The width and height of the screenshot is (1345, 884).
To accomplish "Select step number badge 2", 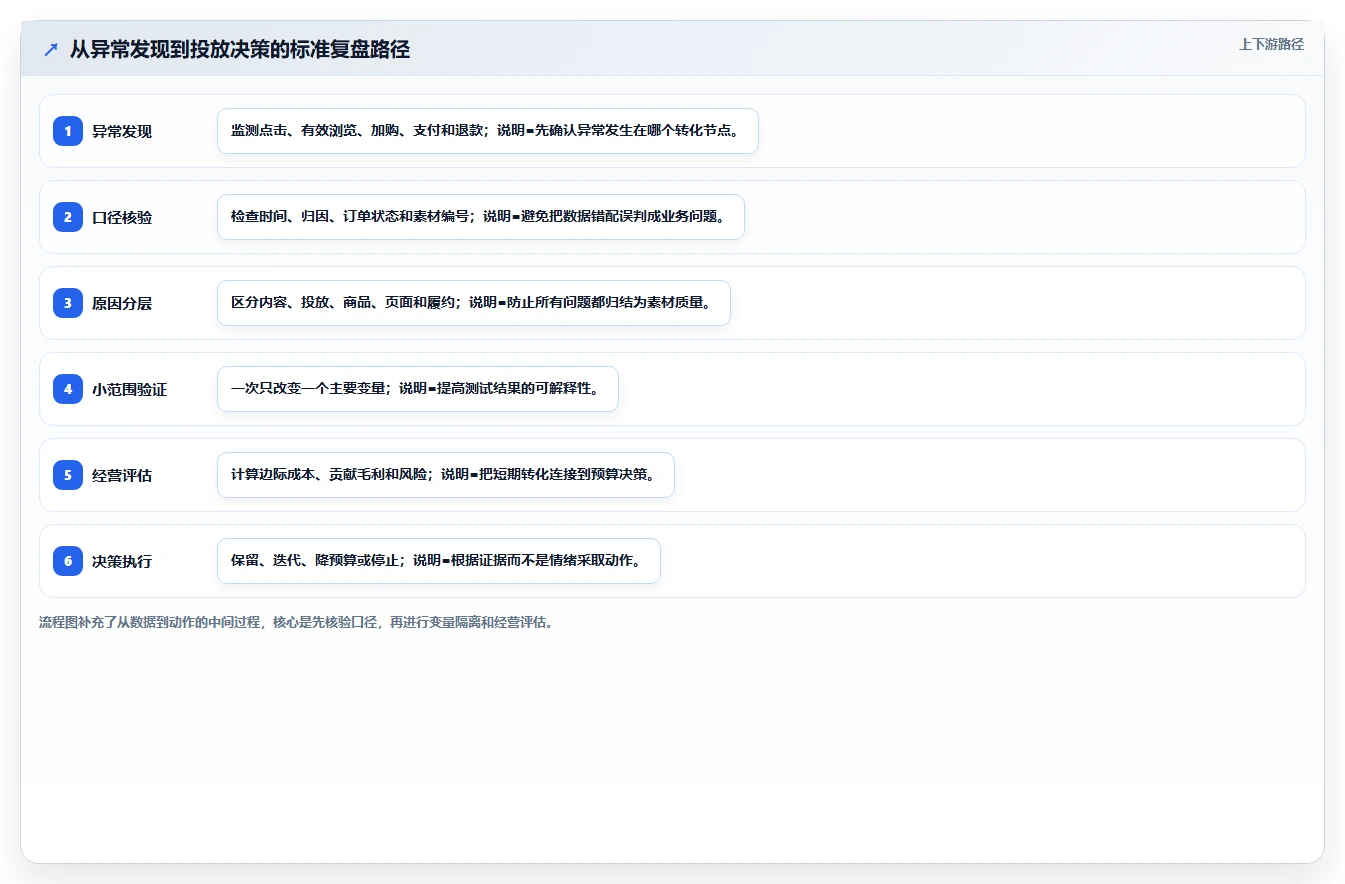I will pyautogui.click(x=68, y=217).
